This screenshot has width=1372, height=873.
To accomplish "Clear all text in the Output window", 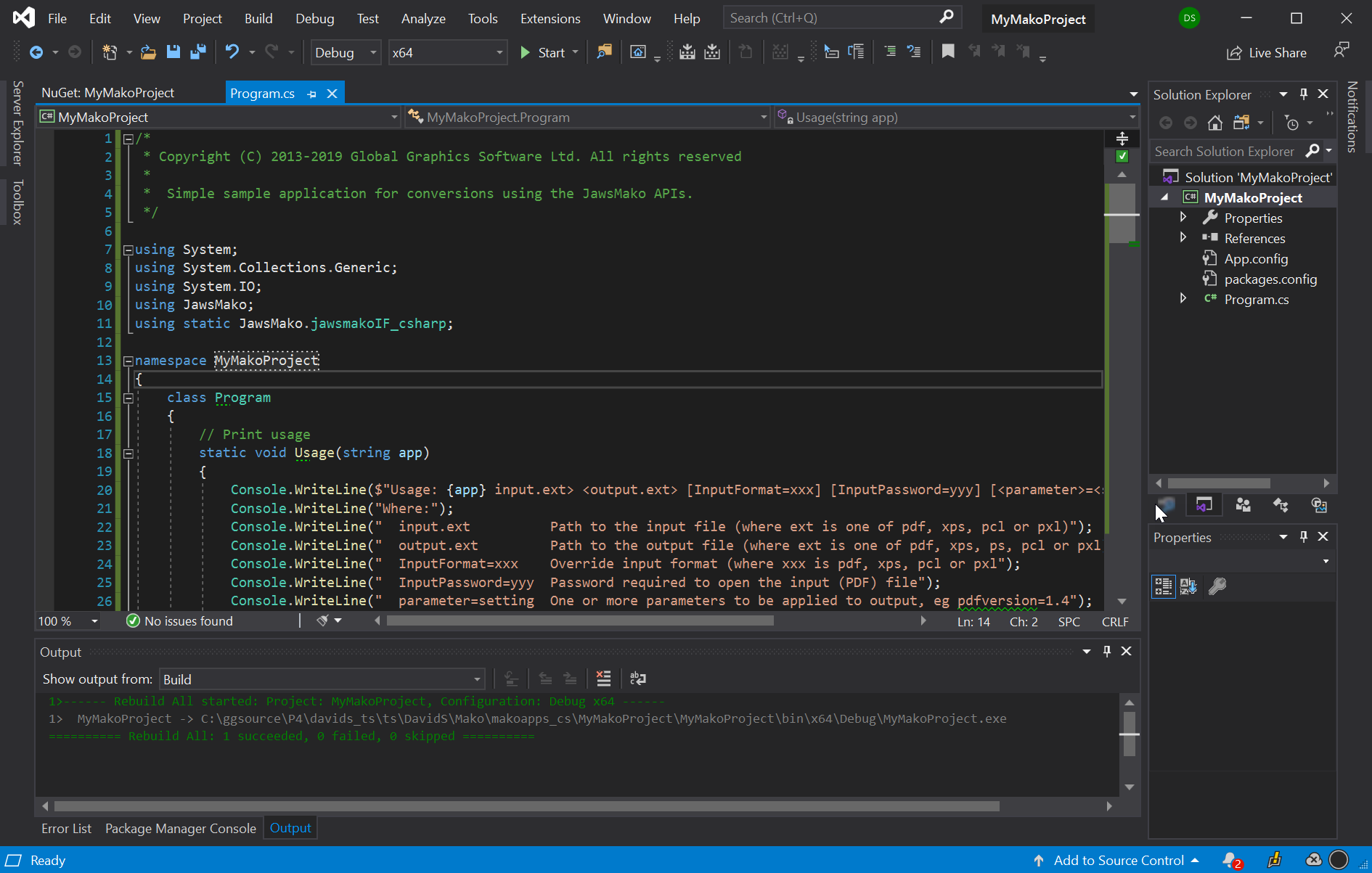I will [603, 679].
